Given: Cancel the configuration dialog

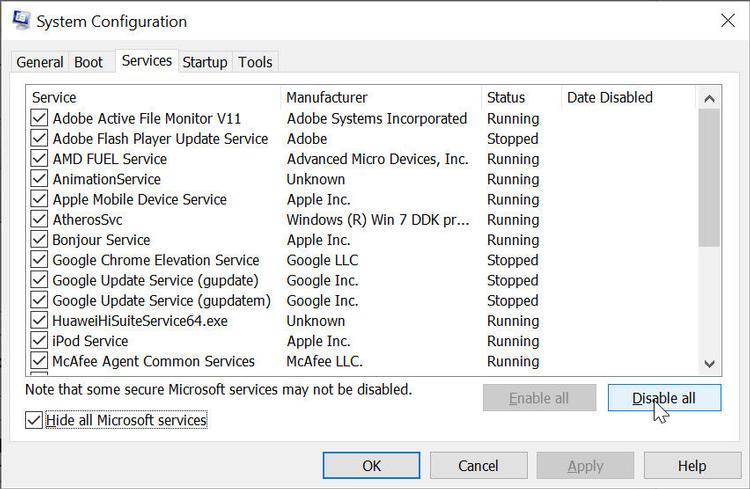Looking at the screenshot, I should [478, 465].
